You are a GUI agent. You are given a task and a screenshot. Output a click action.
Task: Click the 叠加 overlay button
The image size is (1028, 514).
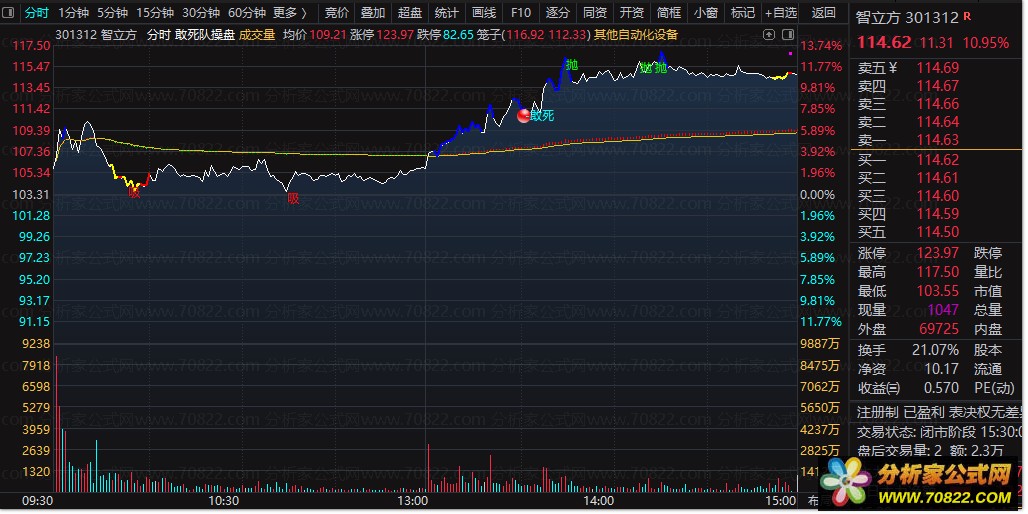pos(373,12)
